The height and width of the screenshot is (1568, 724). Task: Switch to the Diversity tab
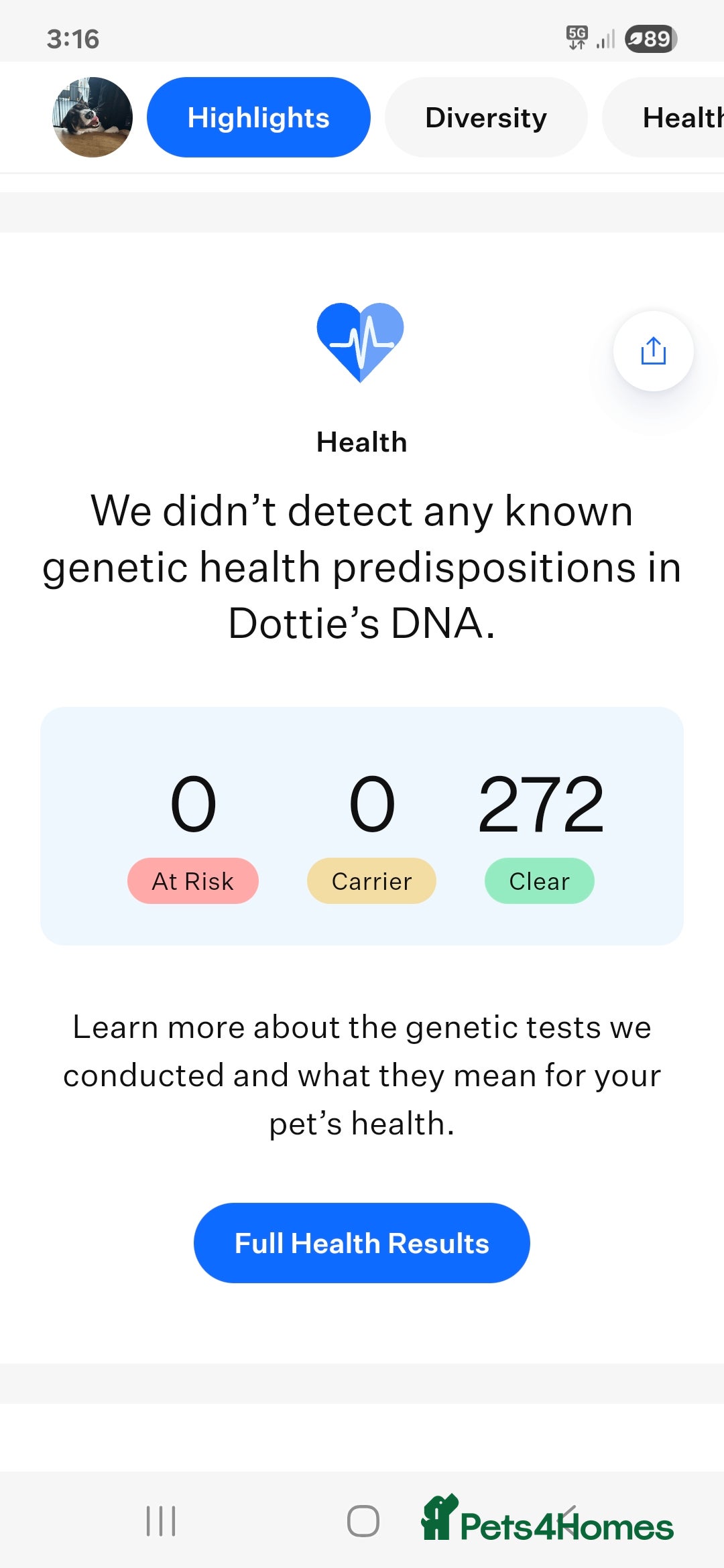[x=486, y=117]
